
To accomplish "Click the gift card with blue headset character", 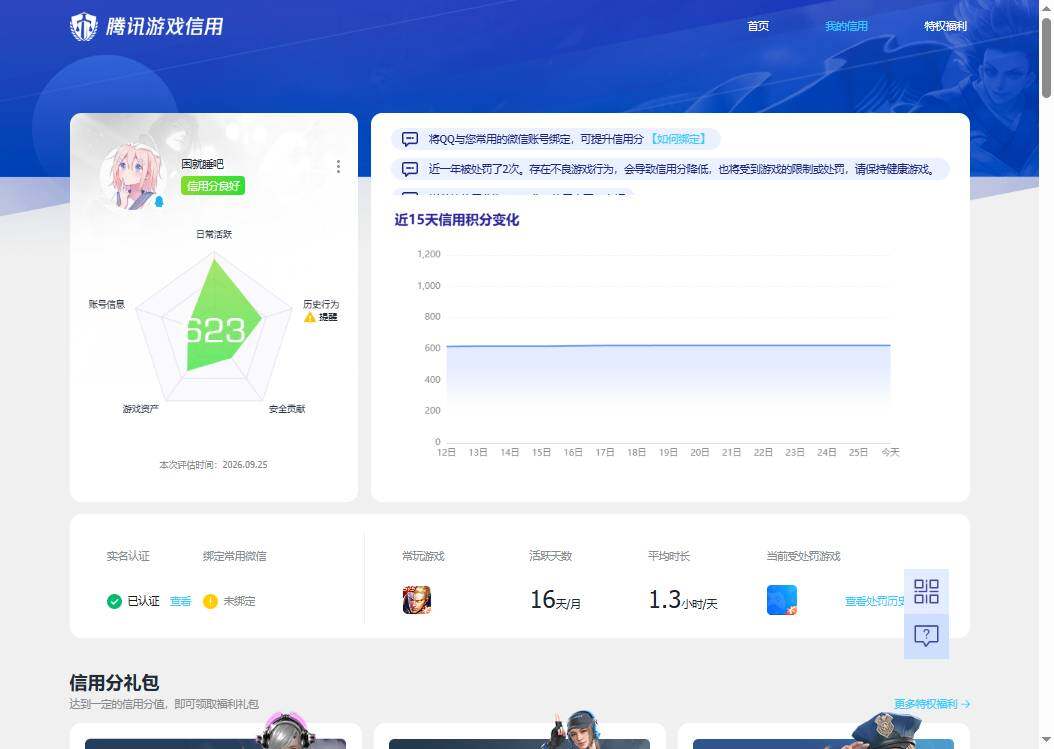I will [519, 736].
